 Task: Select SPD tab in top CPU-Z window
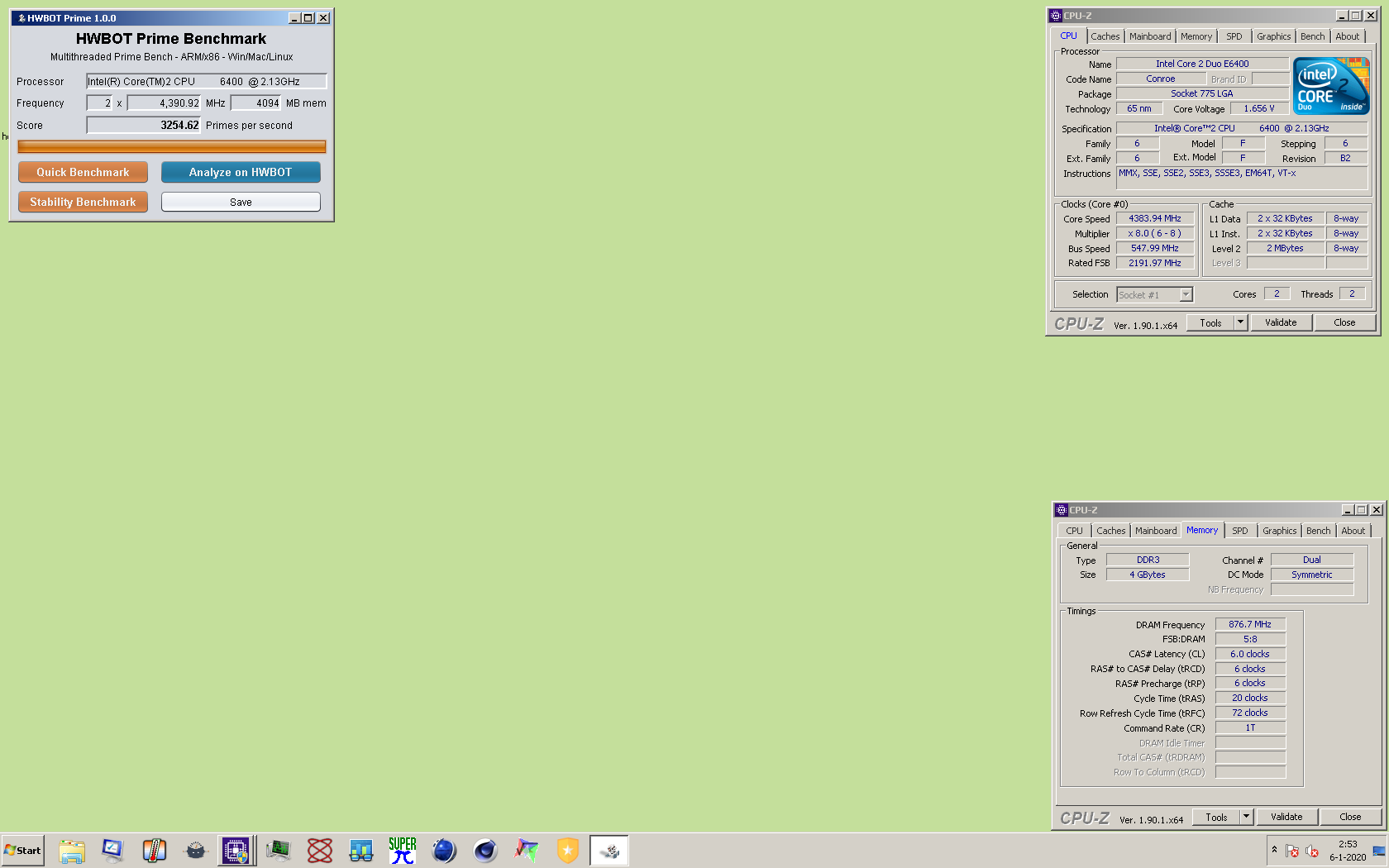click(1234, 36)
